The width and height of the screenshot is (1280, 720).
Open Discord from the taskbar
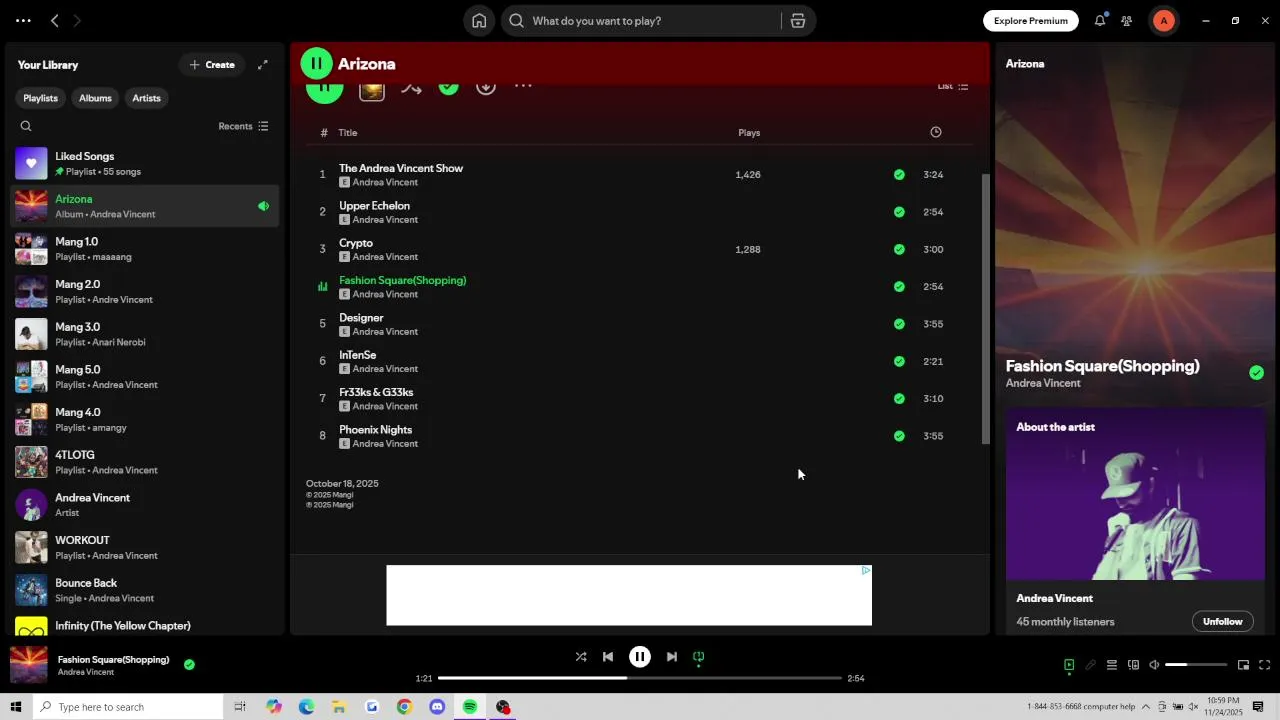pos(437,707)
